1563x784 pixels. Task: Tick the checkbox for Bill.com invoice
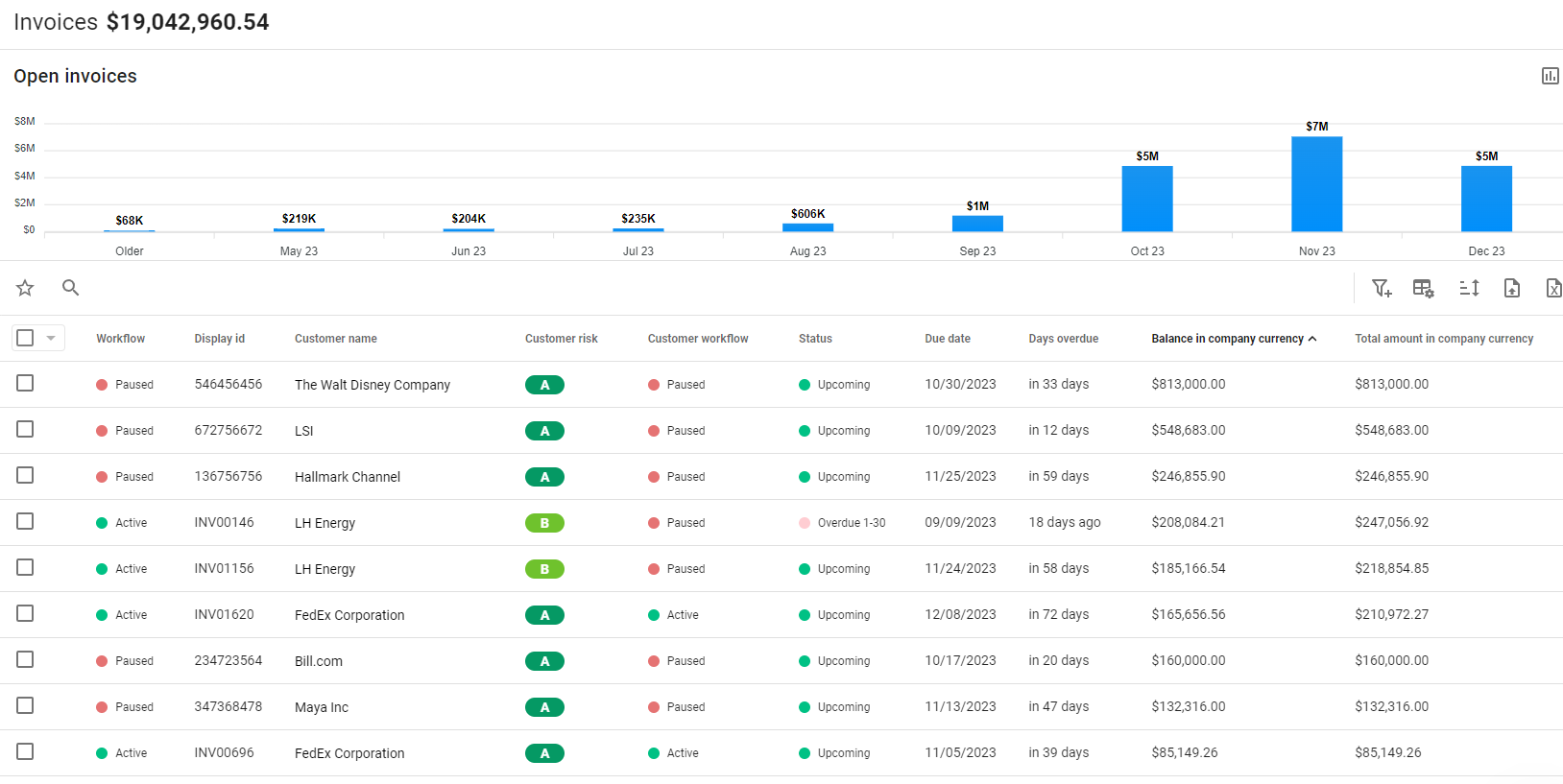(x=25, y=660)
